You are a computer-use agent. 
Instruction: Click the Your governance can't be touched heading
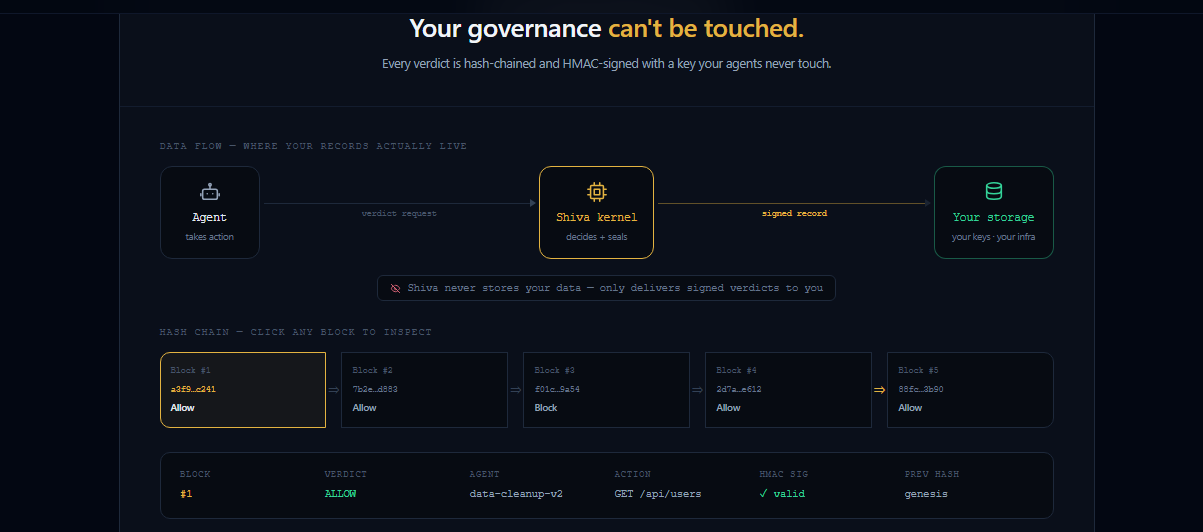coord(606,29)
